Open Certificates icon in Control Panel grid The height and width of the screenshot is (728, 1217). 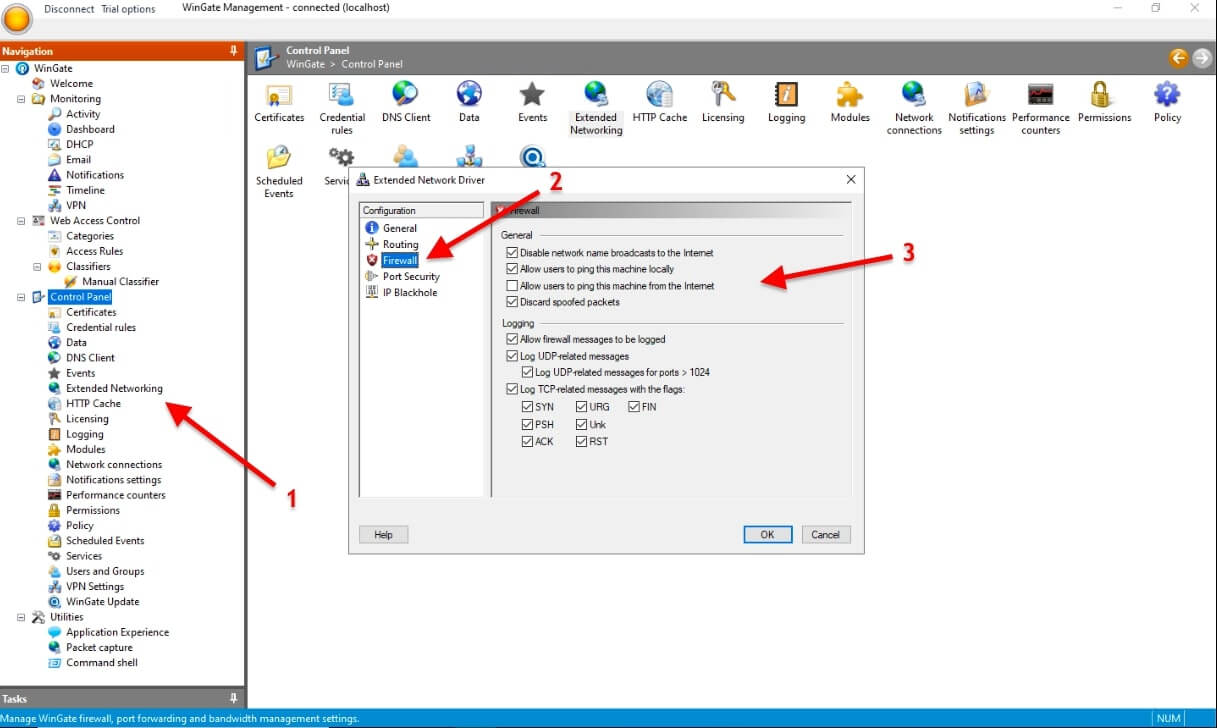tap(279, 102)
